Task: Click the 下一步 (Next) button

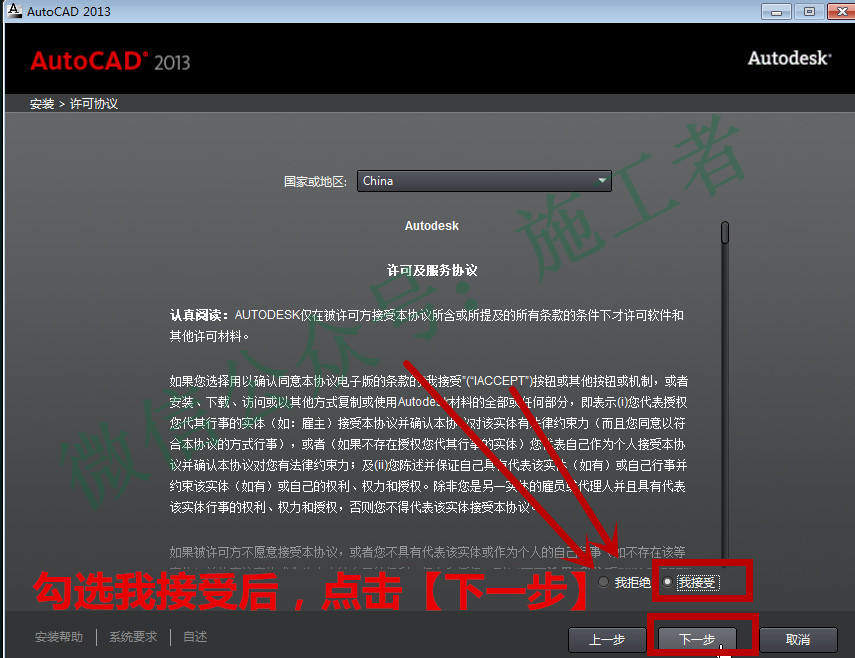Action: (697, 639)
